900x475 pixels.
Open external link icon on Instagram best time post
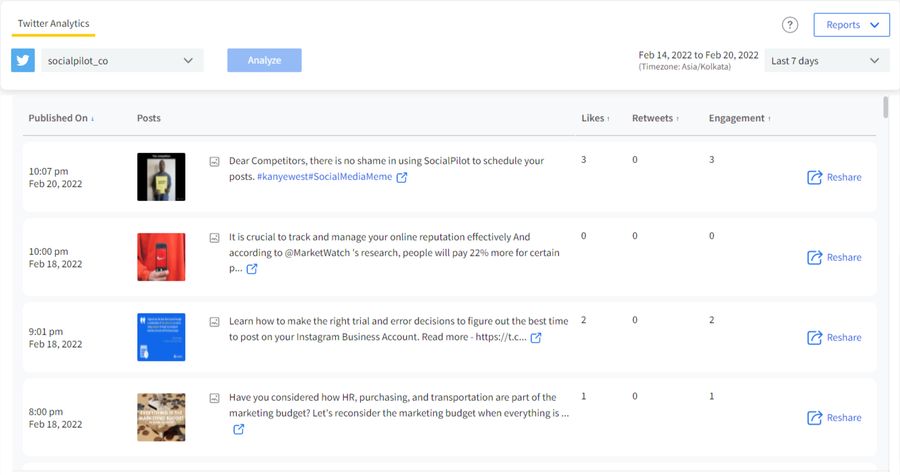(x=536, y=338)
